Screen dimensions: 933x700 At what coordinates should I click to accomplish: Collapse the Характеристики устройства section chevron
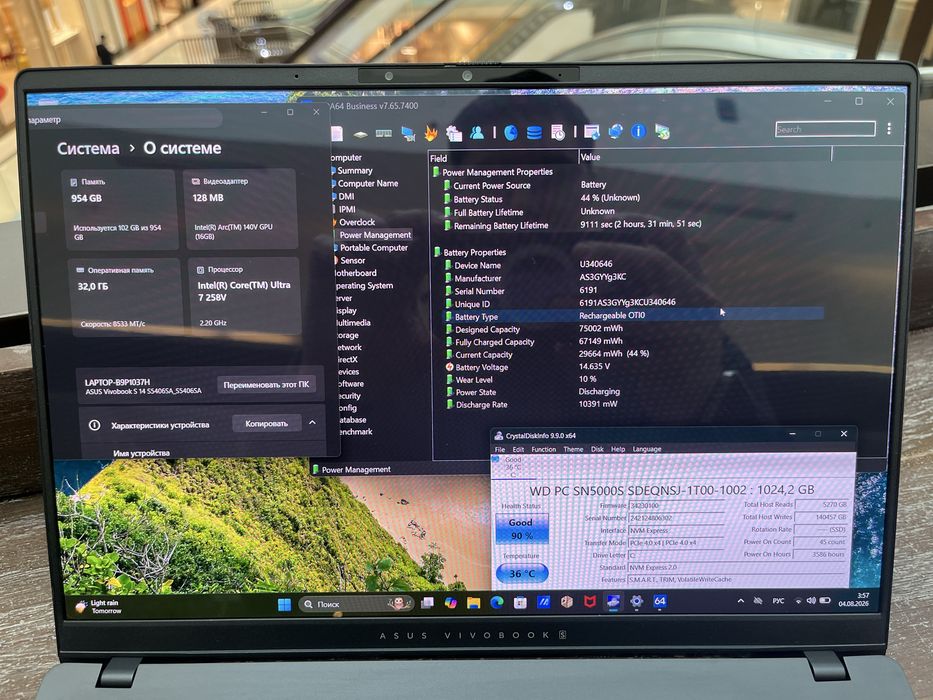312,423
